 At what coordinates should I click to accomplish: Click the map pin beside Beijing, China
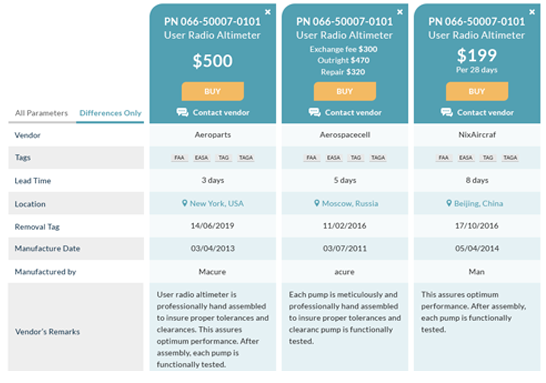click(x=449, y=203)
